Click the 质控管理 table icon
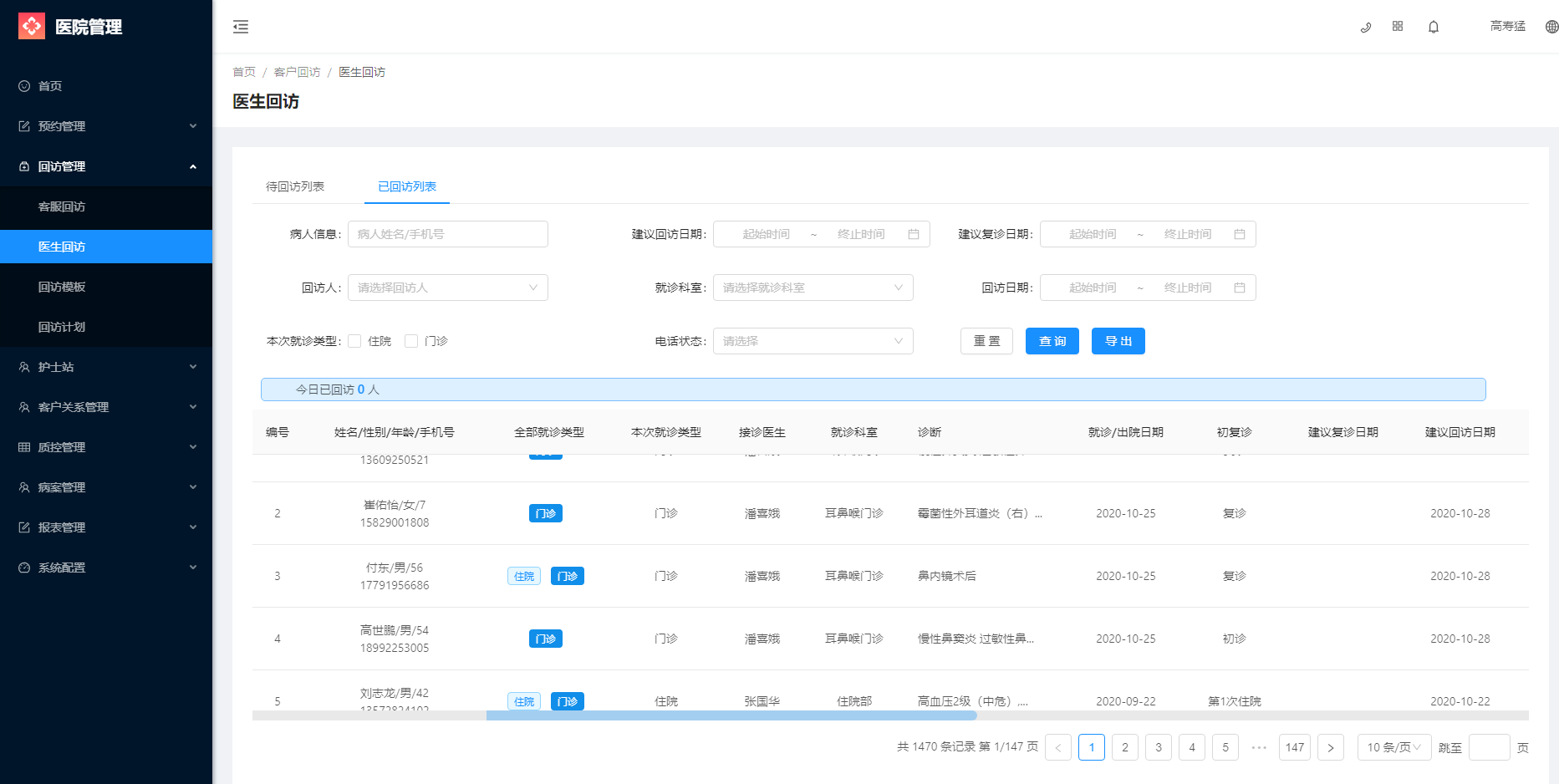 24,447
